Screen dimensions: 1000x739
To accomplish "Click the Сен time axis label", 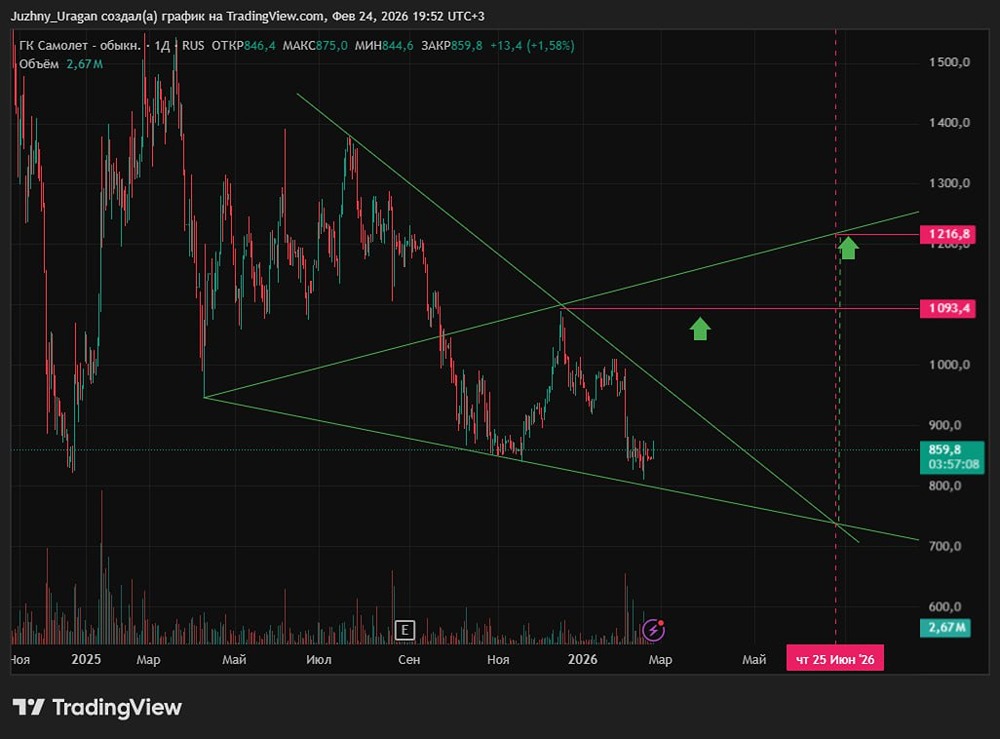I will 409,659.
